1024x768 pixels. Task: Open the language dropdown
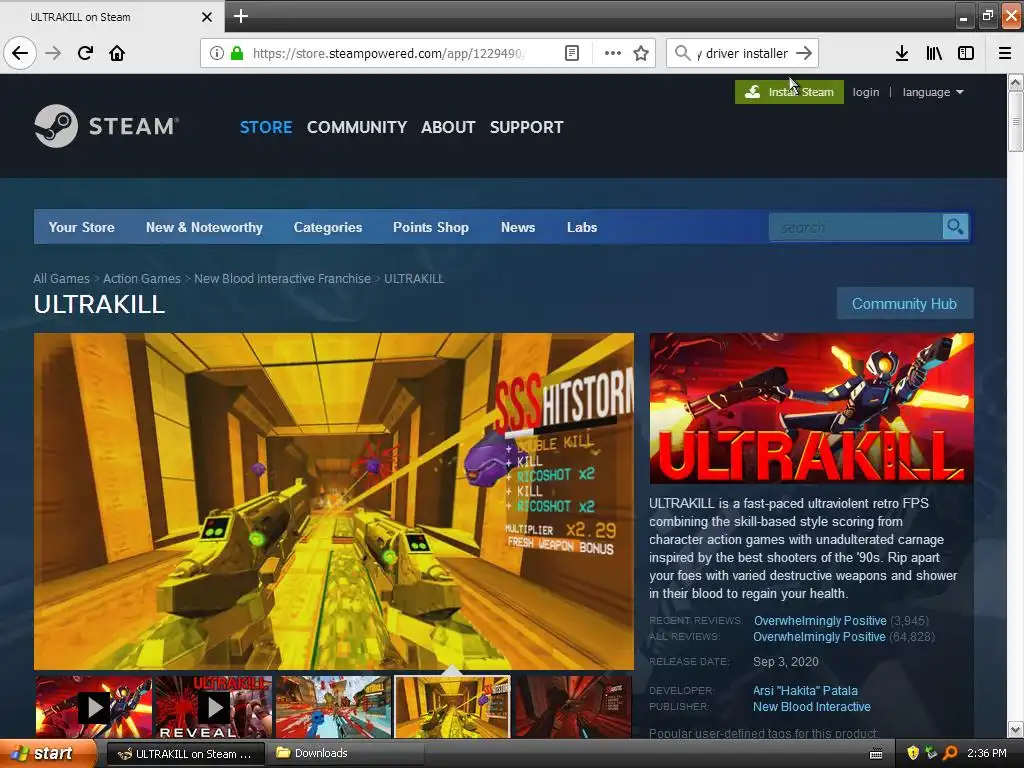(933, 92)
